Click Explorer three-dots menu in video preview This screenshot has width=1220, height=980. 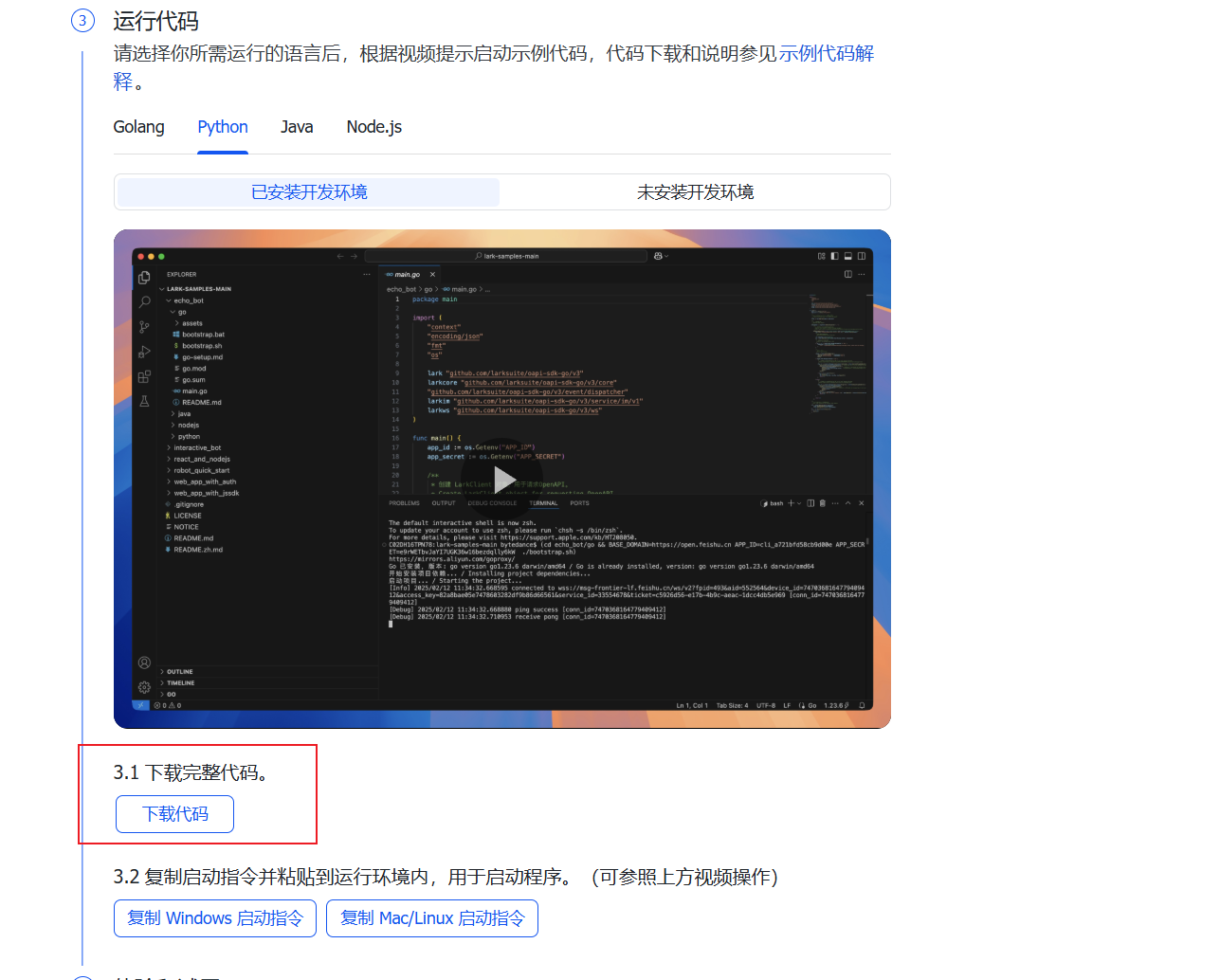(367, 275)
